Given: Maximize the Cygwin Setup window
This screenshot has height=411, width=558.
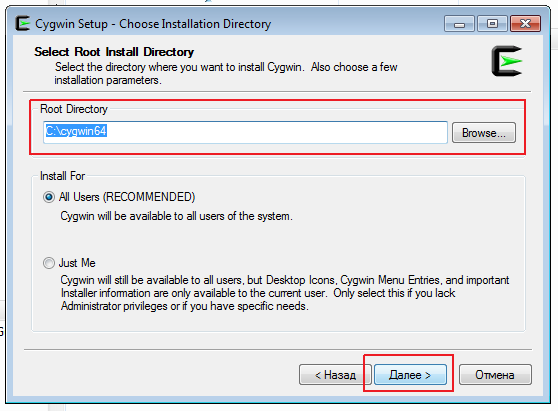Looking at the screenshot, I should [x=493, y=24].
